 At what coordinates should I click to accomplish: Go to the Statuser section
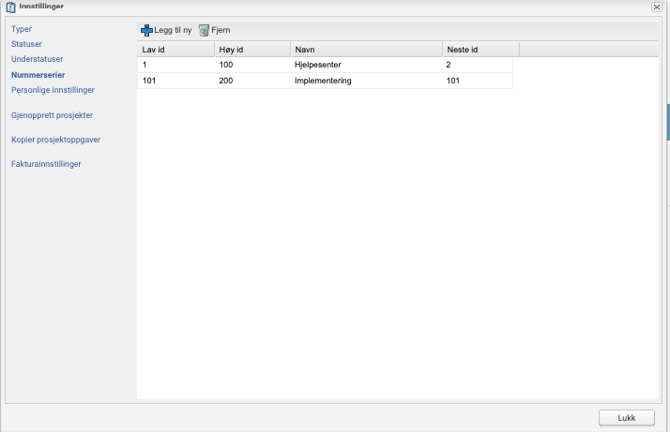(27, 44)
